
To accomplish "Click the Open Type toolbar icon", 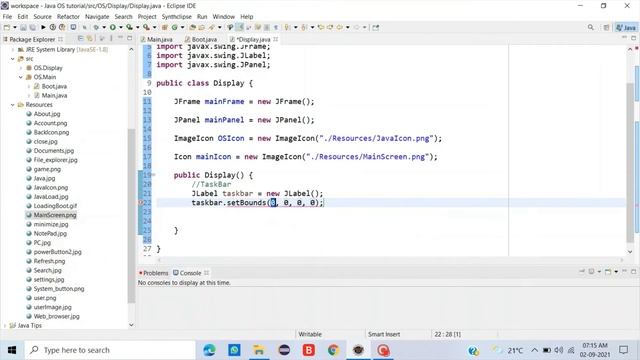I will tap(192, 27).
